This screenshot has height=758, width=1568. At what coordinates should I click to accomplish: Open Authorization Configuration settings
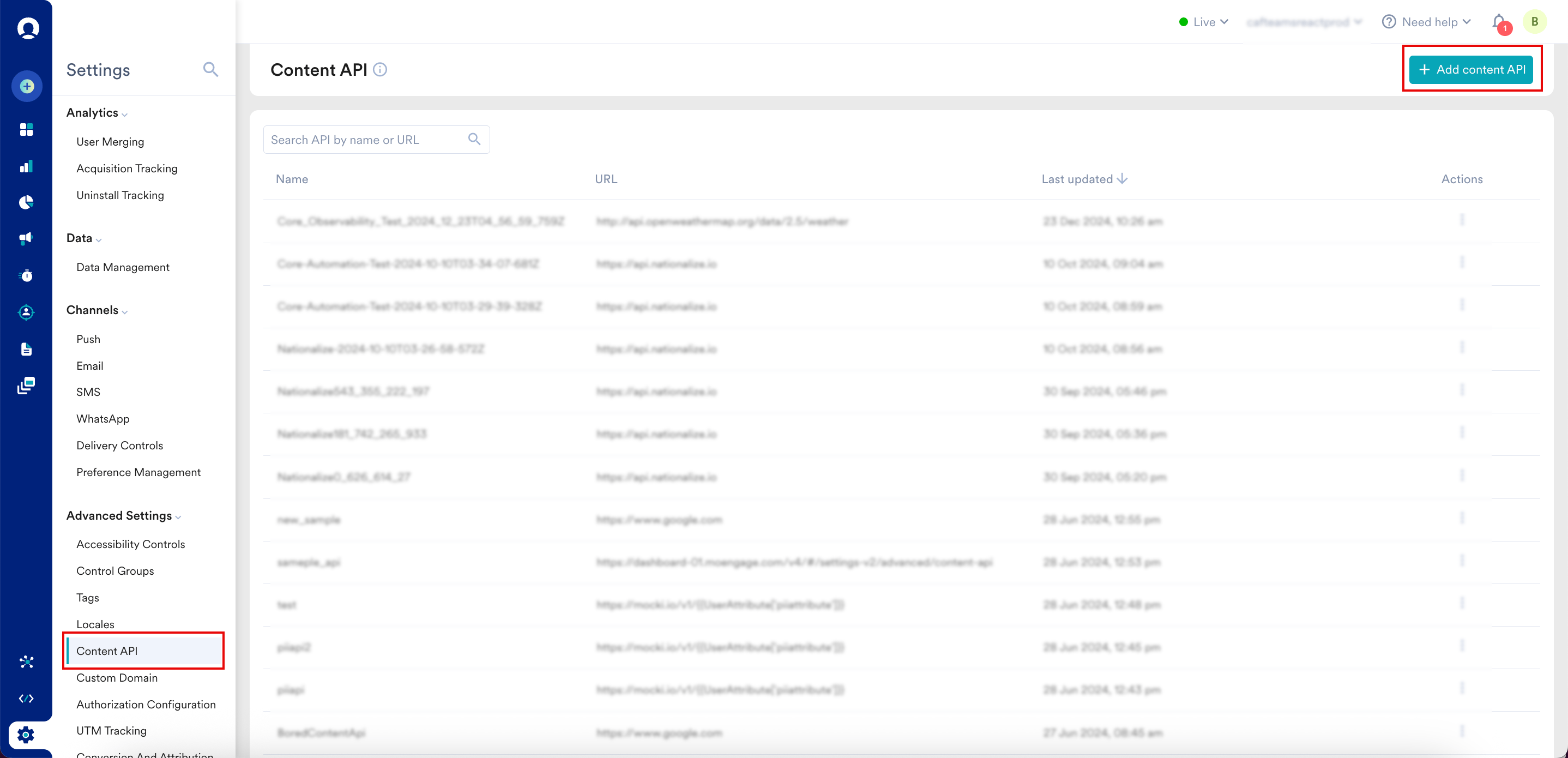click(x=146, y=705)
